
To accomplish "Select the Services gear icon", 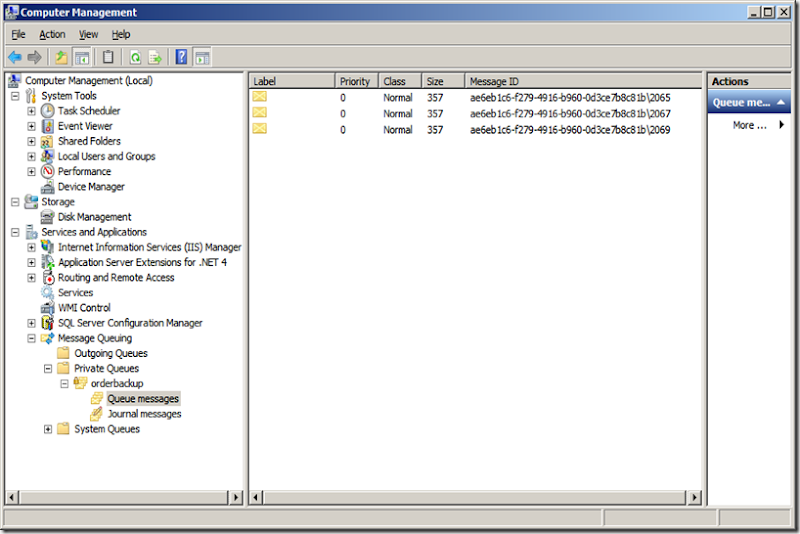I will pyautogui.click(x=47, y=292).
